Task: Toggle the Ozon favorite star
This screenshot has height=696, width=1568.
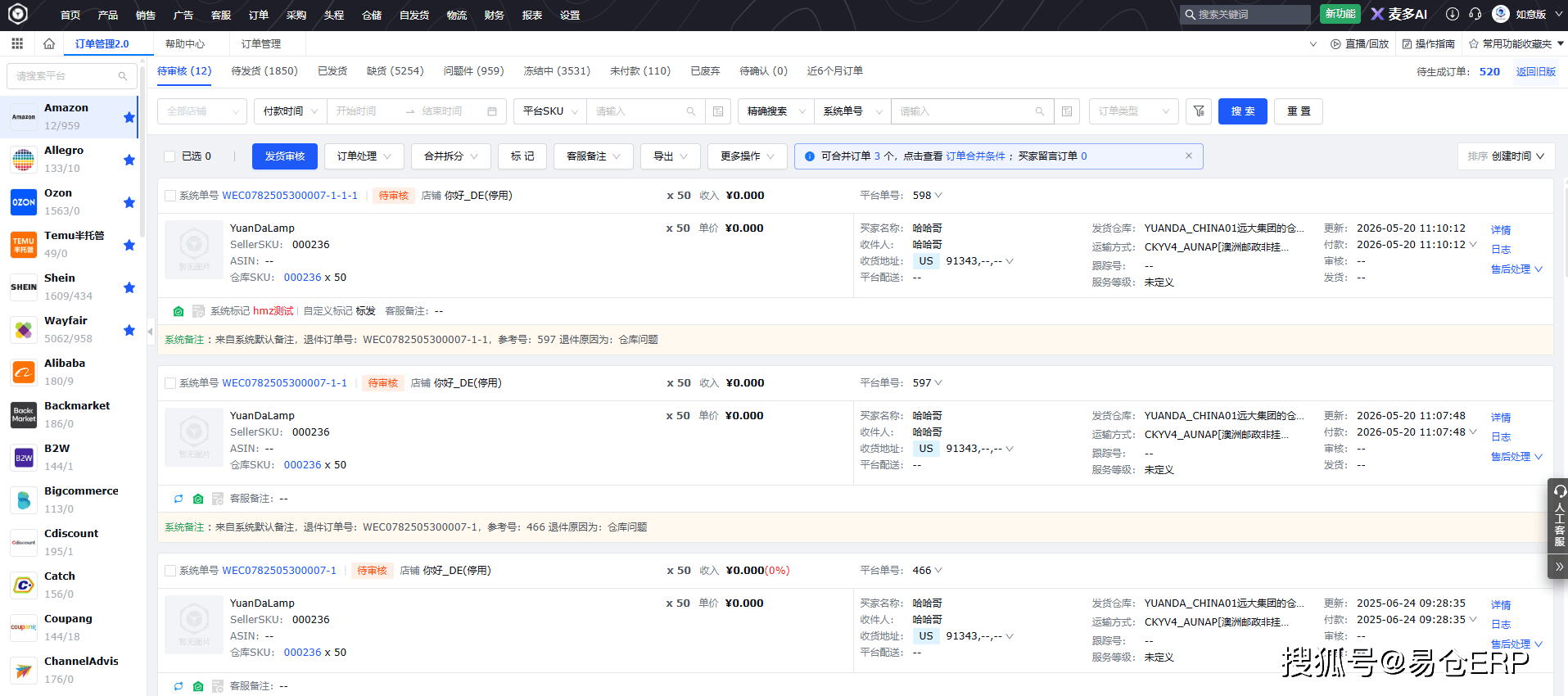Action: pos(129,202)
